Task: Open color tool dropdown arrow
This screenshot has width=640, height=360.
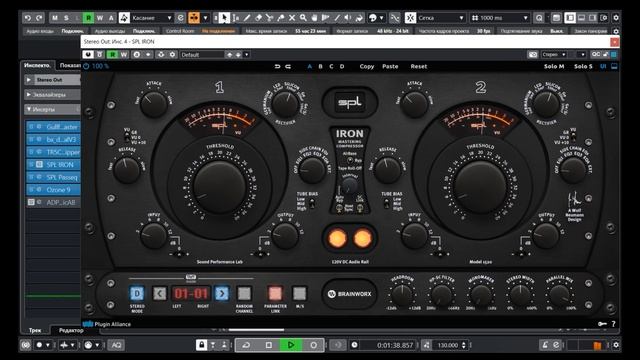Action: coord(381,18)
